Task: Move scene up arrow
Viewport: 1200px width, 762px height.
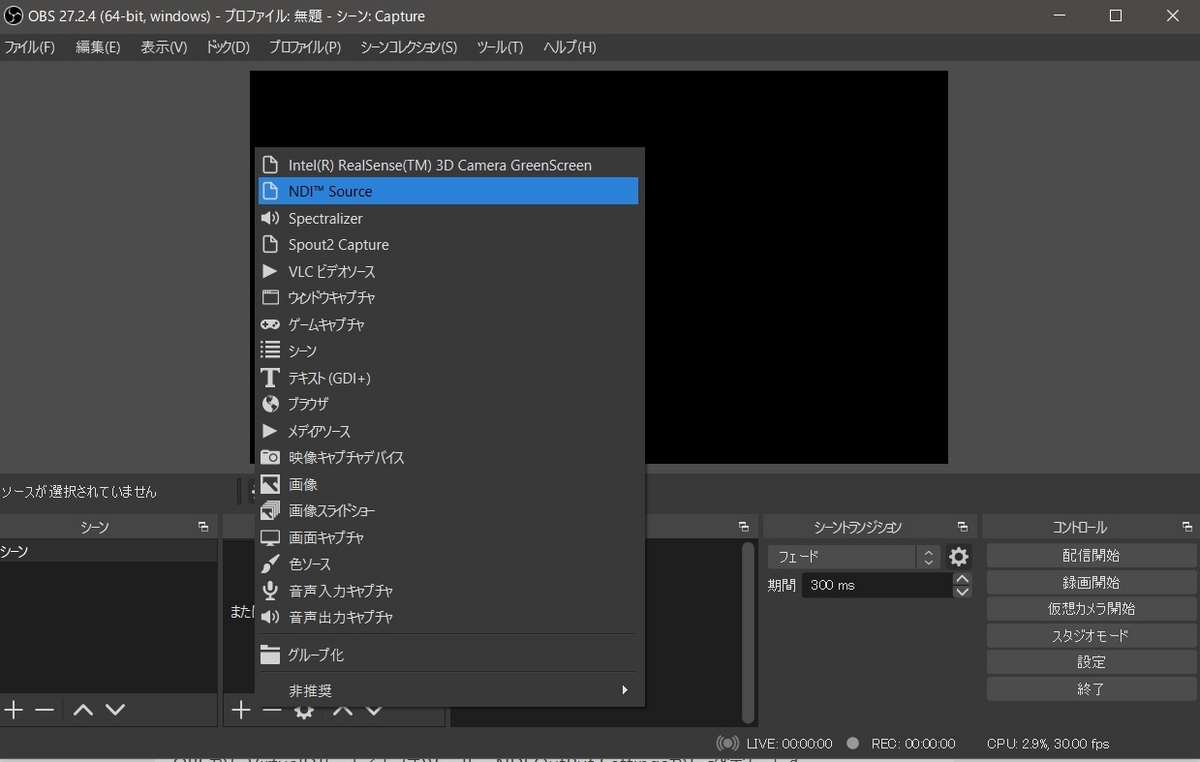Action: point(83,710)
